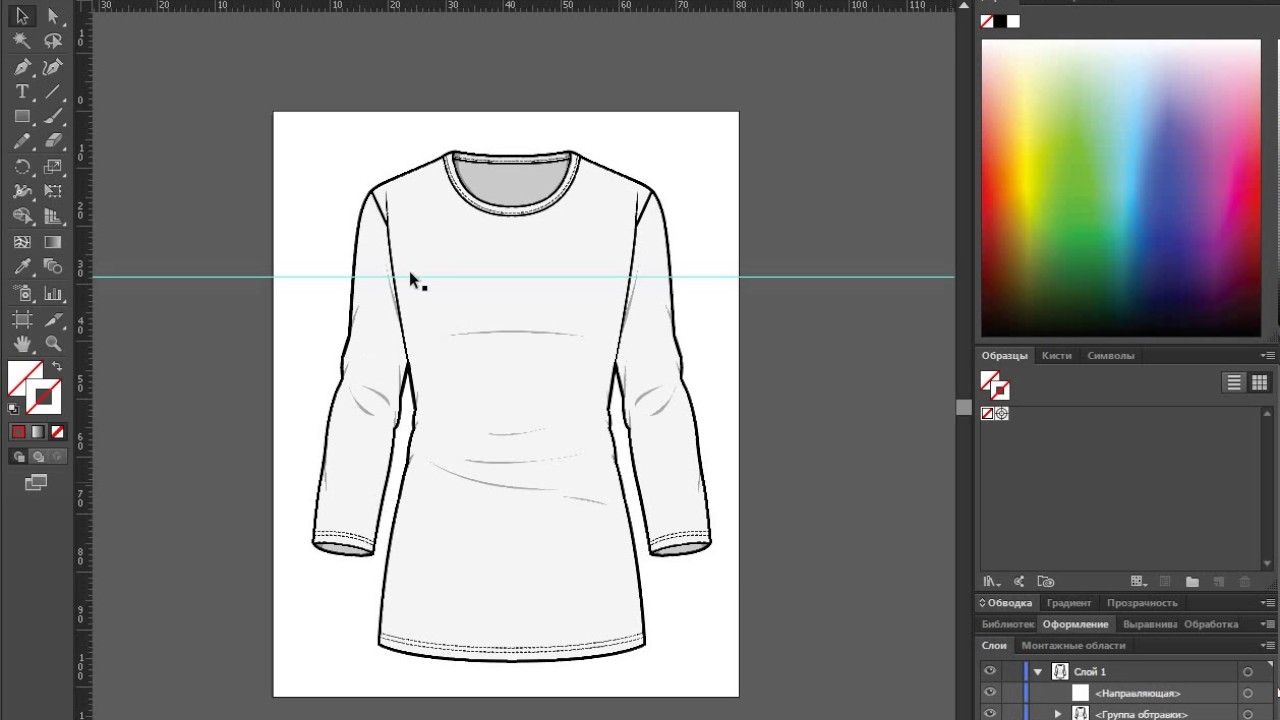1280x720 pixels.
Task: Select the Zoom magnifier tool
Action: (53, 344)
